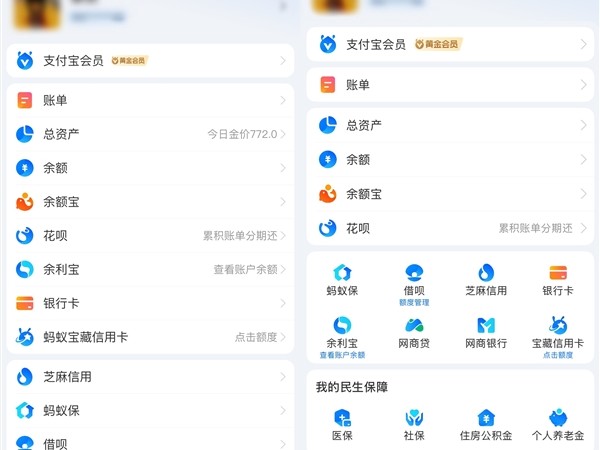Open 余额 yen icon in left panel

click(x=25, y=168)
